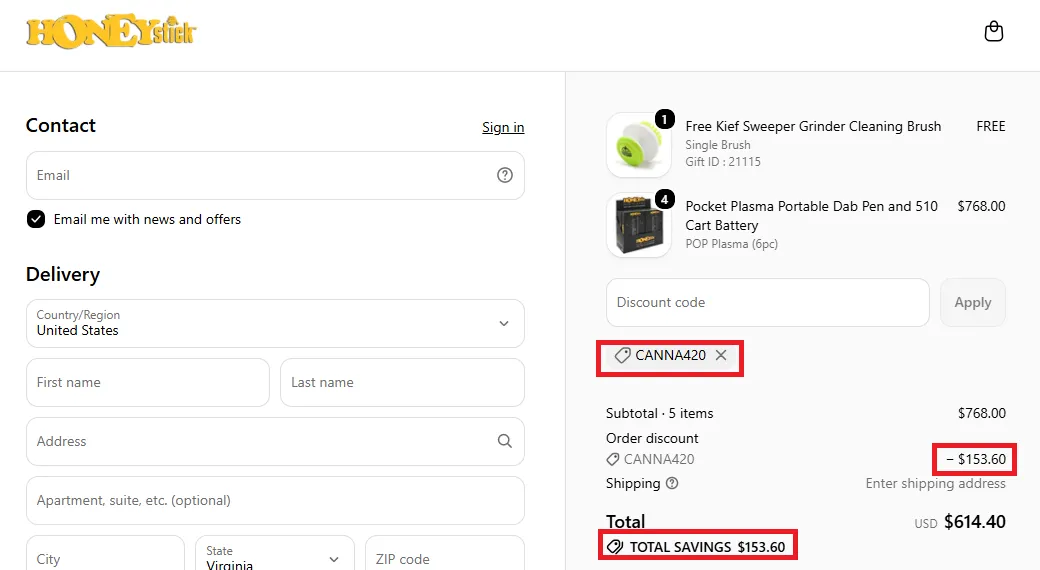Focus the Address input field
This screenshot has height=570, width=1040.
point(275,441)
